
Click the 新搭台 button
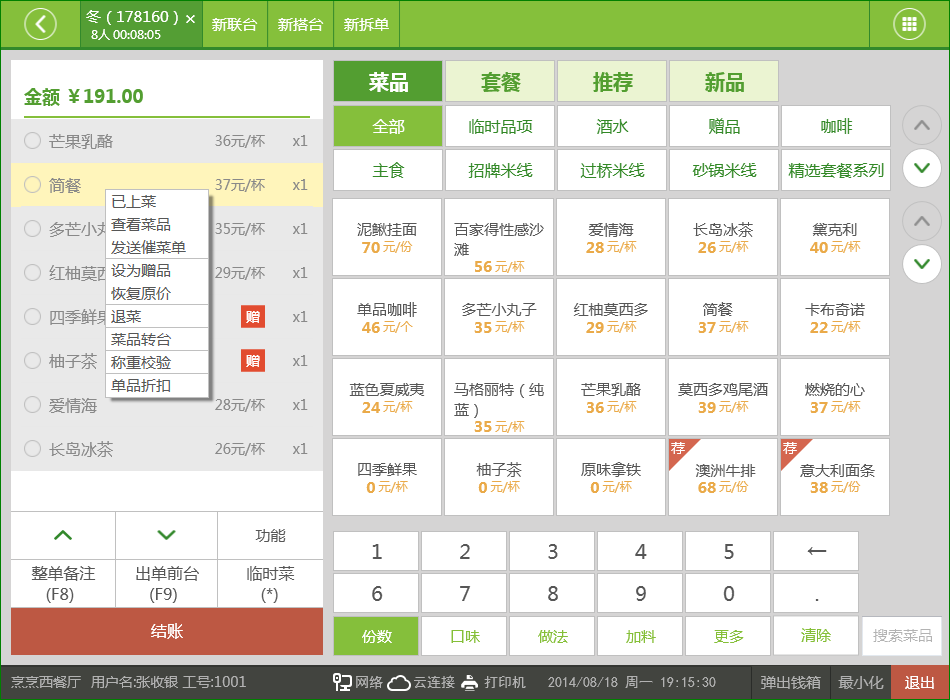point(300,24)
